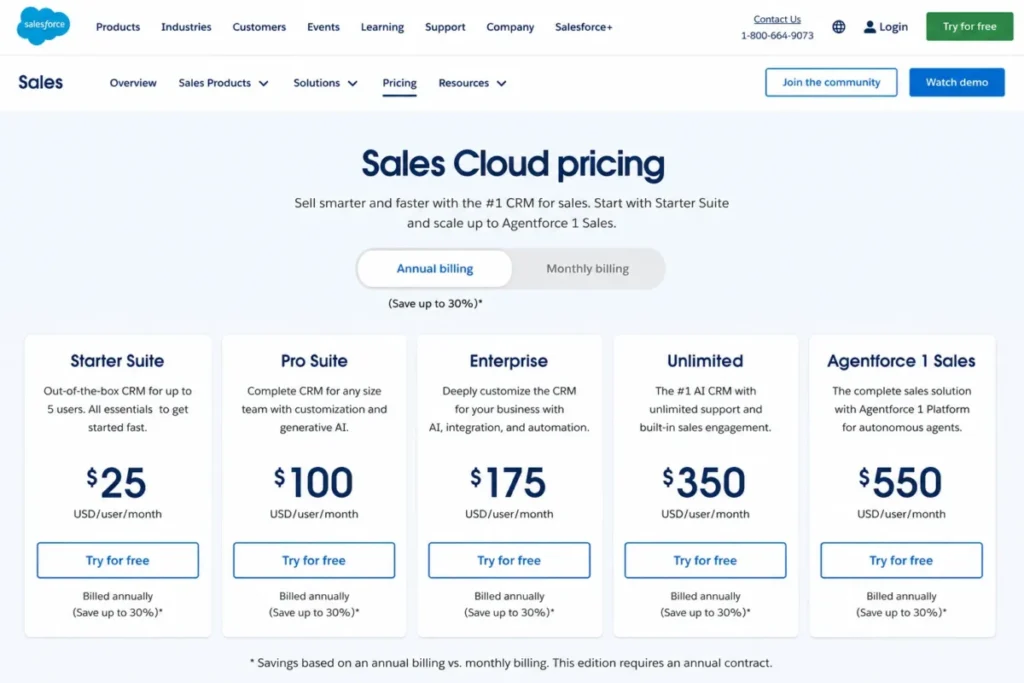Open the Support menu
Screen dimensions: 1024x683
(x=445, y=27)
